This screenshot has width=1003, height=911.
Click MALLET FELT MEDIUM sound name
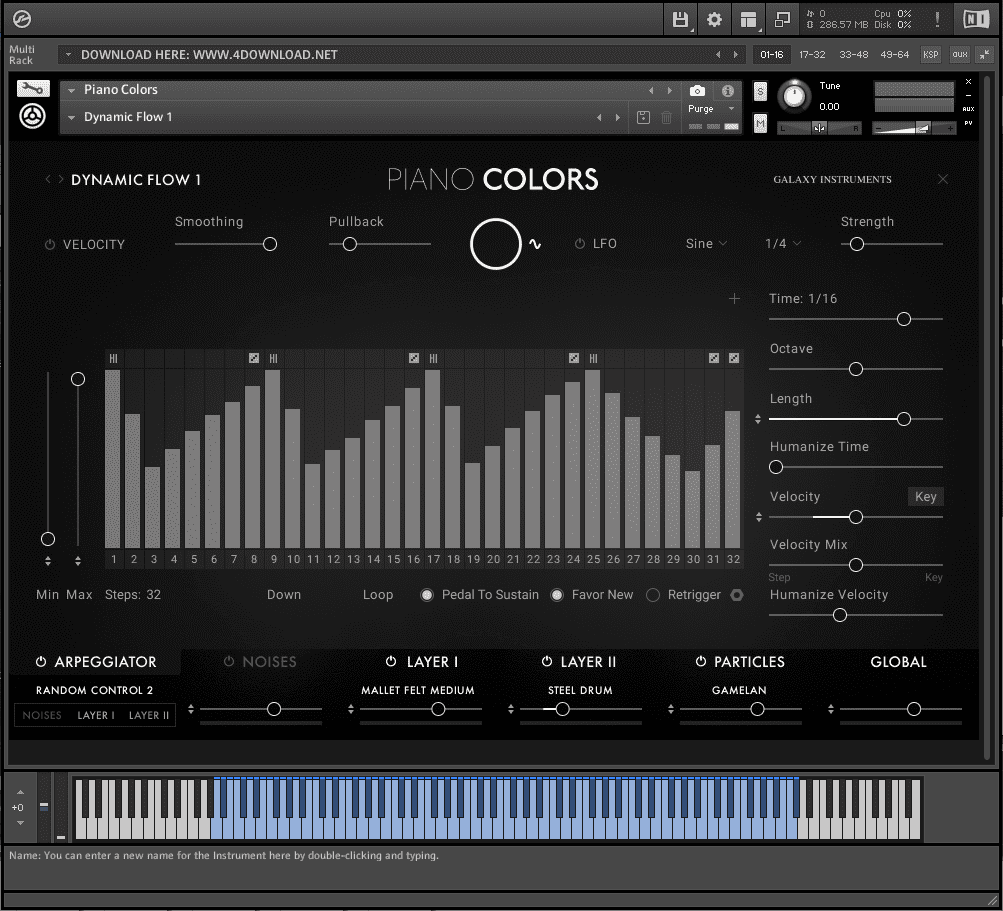pos(418,690)
